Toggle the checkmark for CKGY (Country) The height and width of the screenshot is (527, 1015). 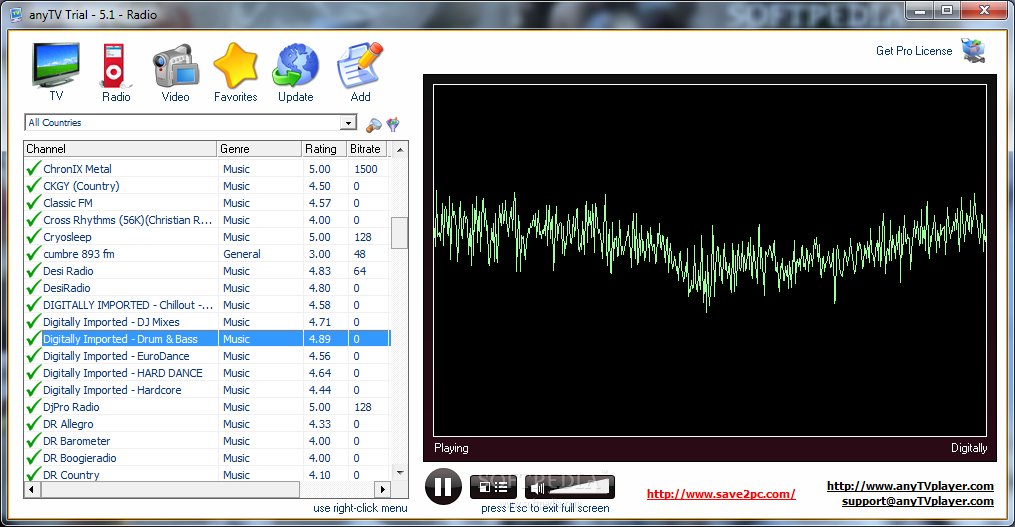tap(34, 186)
